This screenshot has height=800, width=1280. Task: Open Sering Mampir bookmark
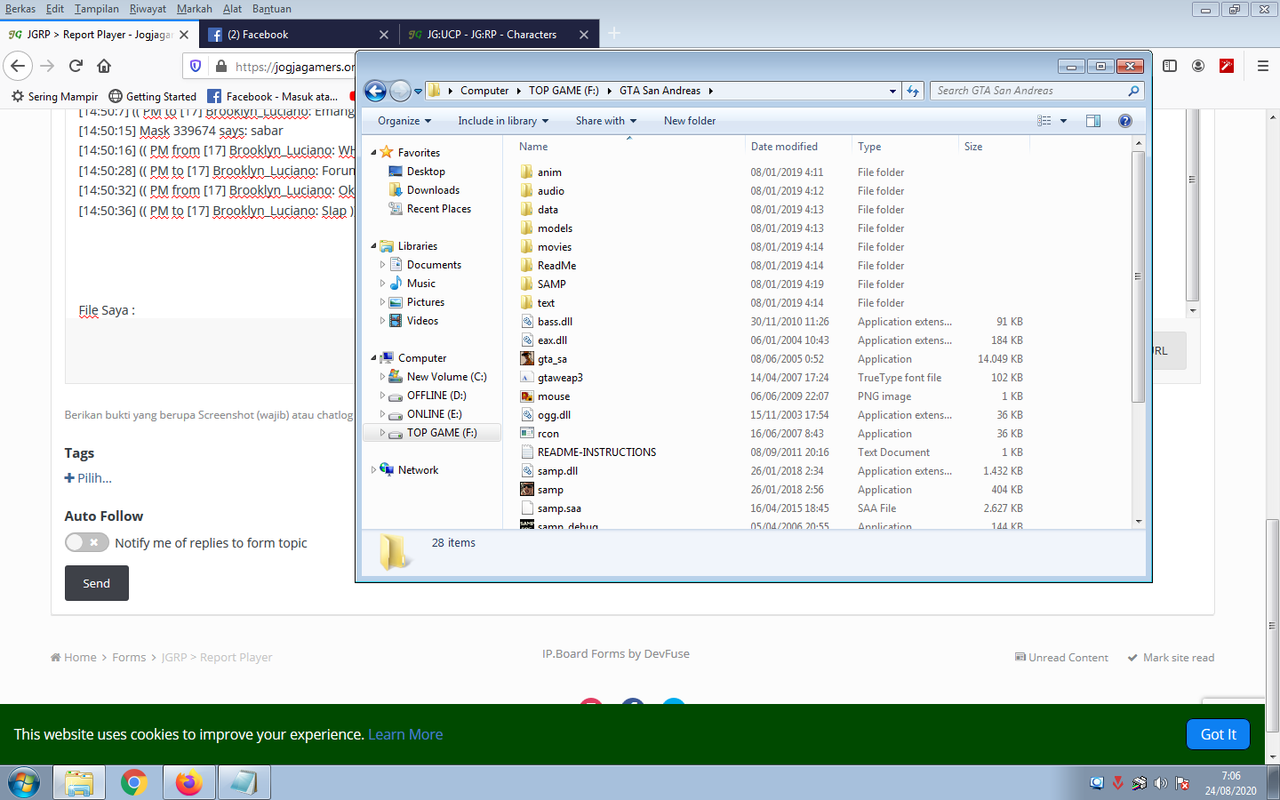(x=55, y=97)
